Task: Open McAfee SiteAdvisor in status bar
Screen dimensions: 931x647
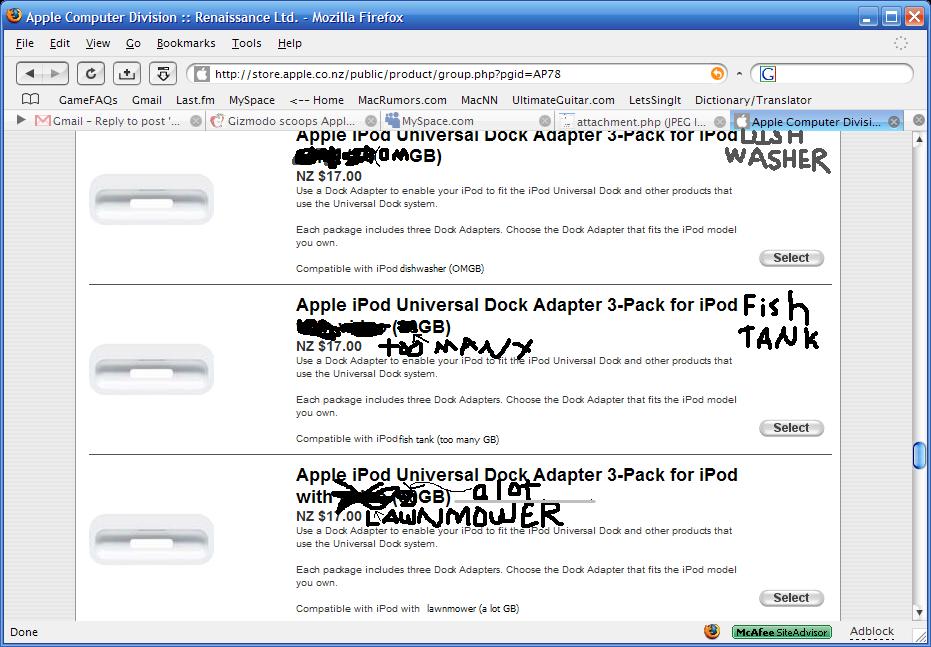Action: tap(782, 632)
